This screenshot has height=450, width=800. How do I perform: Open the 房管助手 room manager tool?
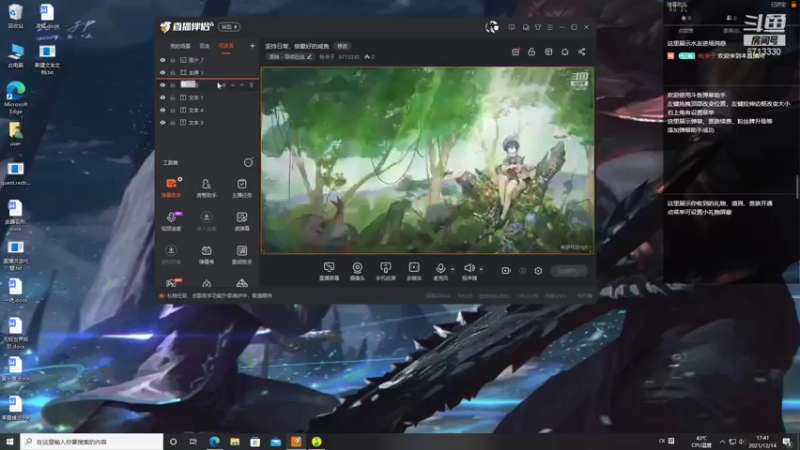pyautogui.click(x=206, y=187)
